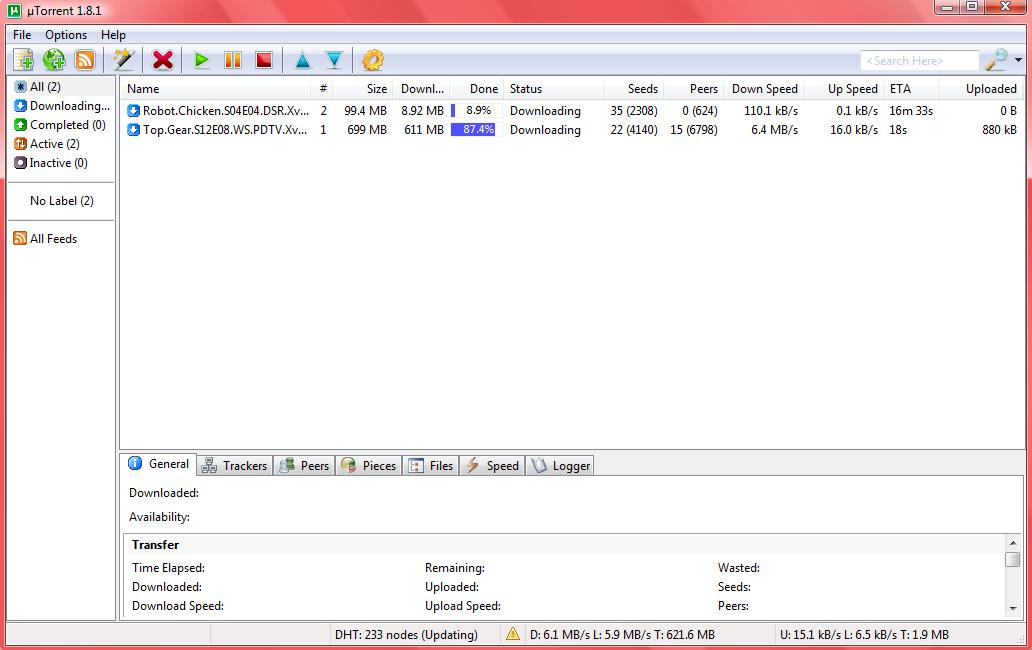Screen dimensions: 1032x650
Task: Remove torrent using the red X icon
Action: point(163,61)
